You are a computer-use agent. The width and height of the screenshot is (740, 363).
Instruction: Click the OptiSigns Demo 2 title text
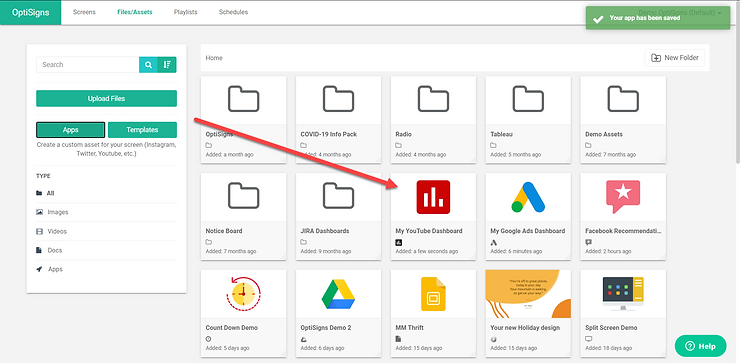click(x=327, y=328)
